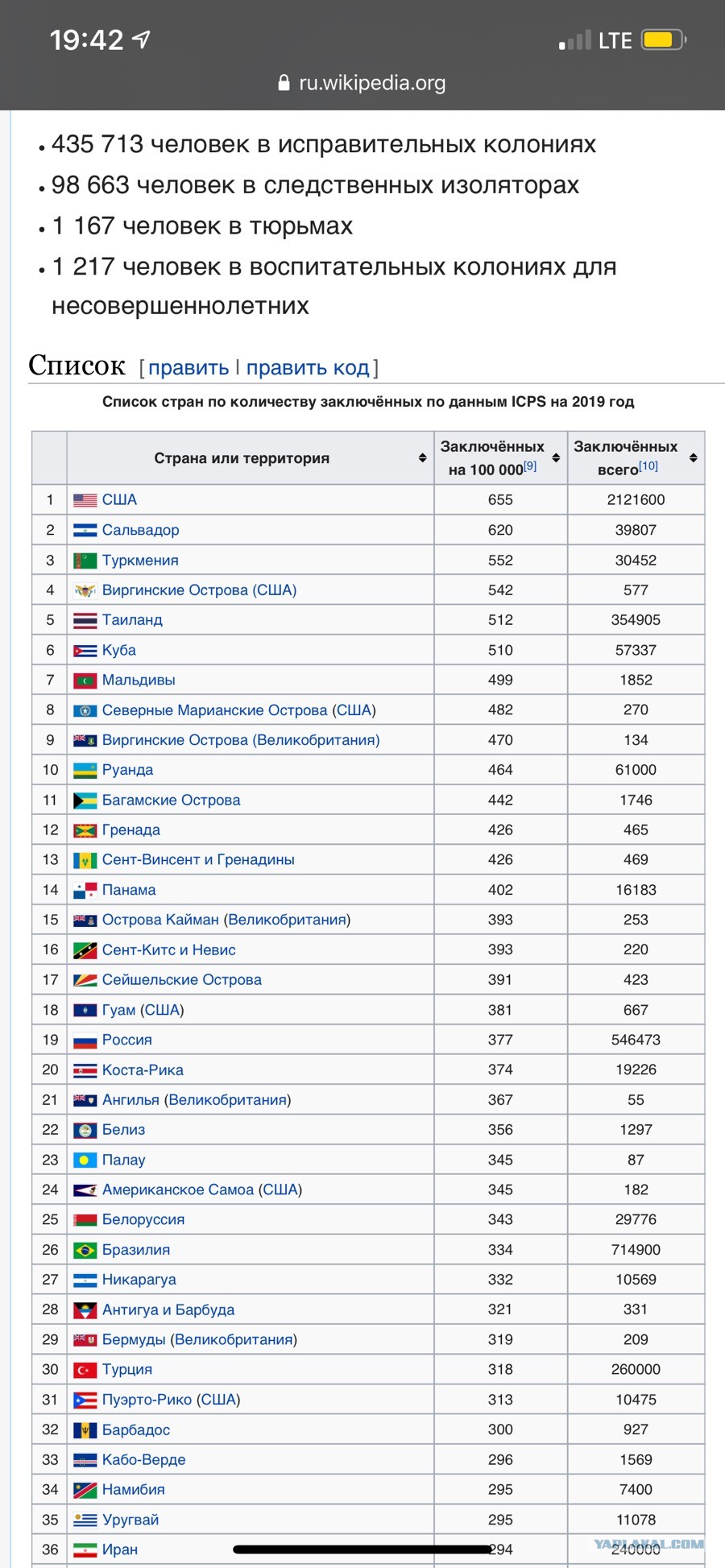Click the Panama flag icon
The image size is (725, 1568).
point(85,891)
